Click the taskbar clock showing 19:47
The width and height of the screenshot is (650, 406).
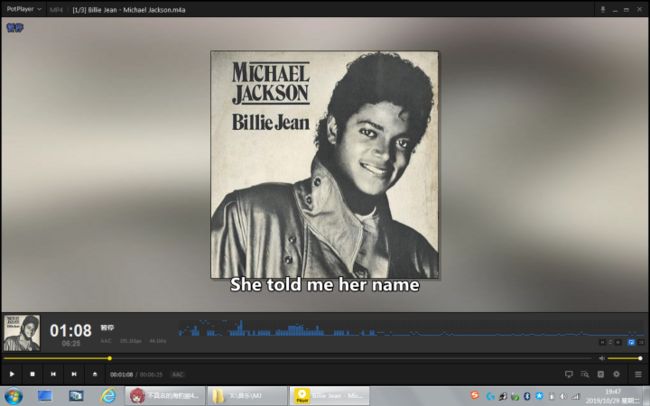[613, 396]
